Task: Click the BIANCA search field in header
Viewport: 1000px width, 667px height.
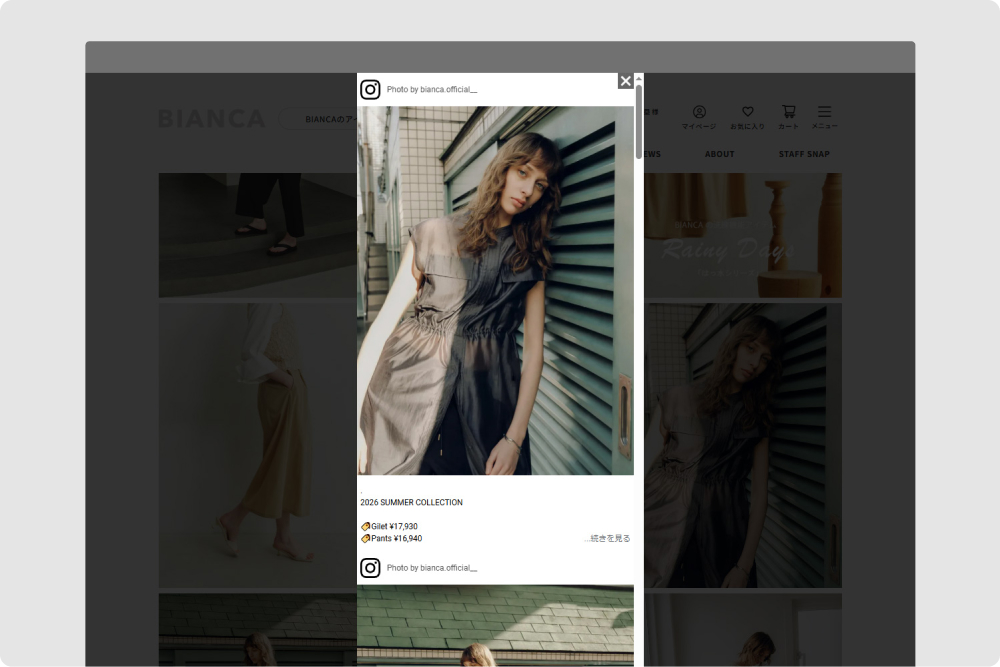Action: coord(318,119)
